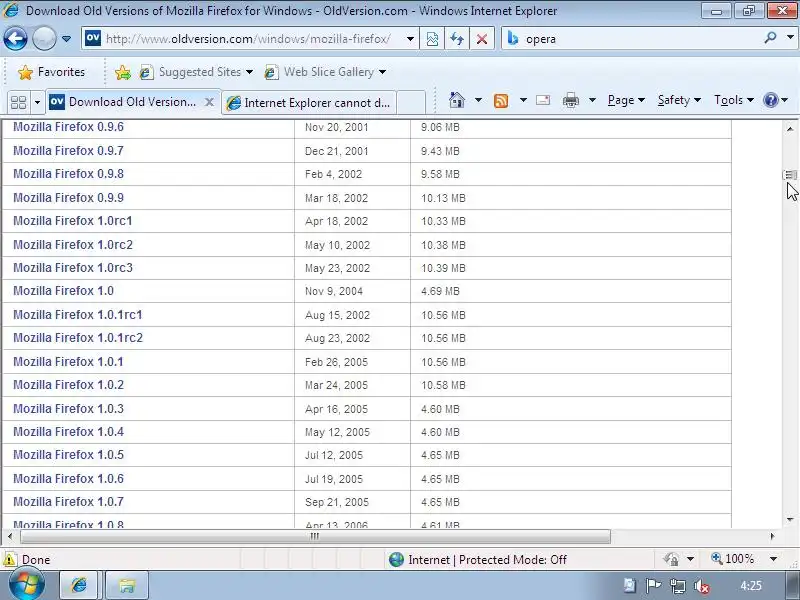Click Internet Explorer taskbar icon
Screen dimensions: 800x600
pos(79,585)
